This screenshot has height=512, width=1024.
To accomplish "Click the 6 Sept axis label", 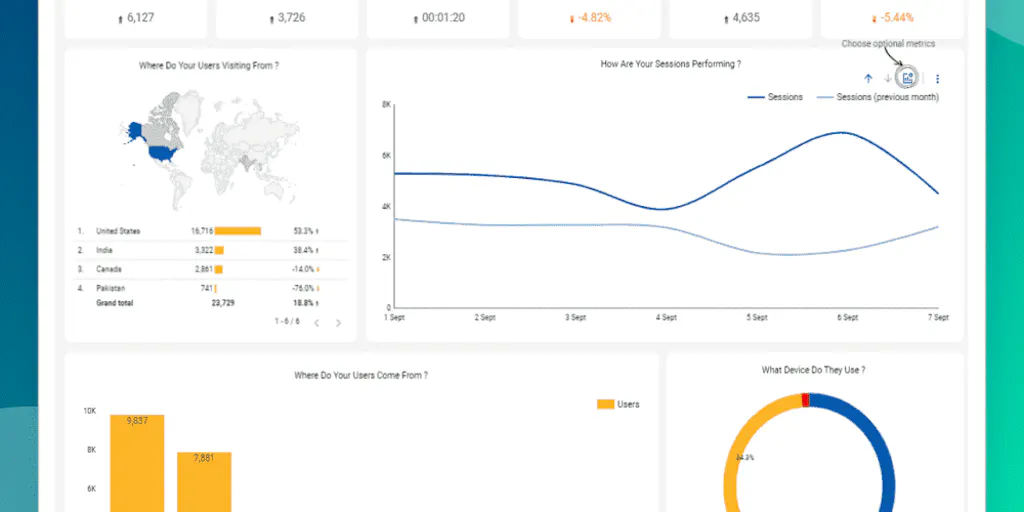I will (x=848, y=317).
